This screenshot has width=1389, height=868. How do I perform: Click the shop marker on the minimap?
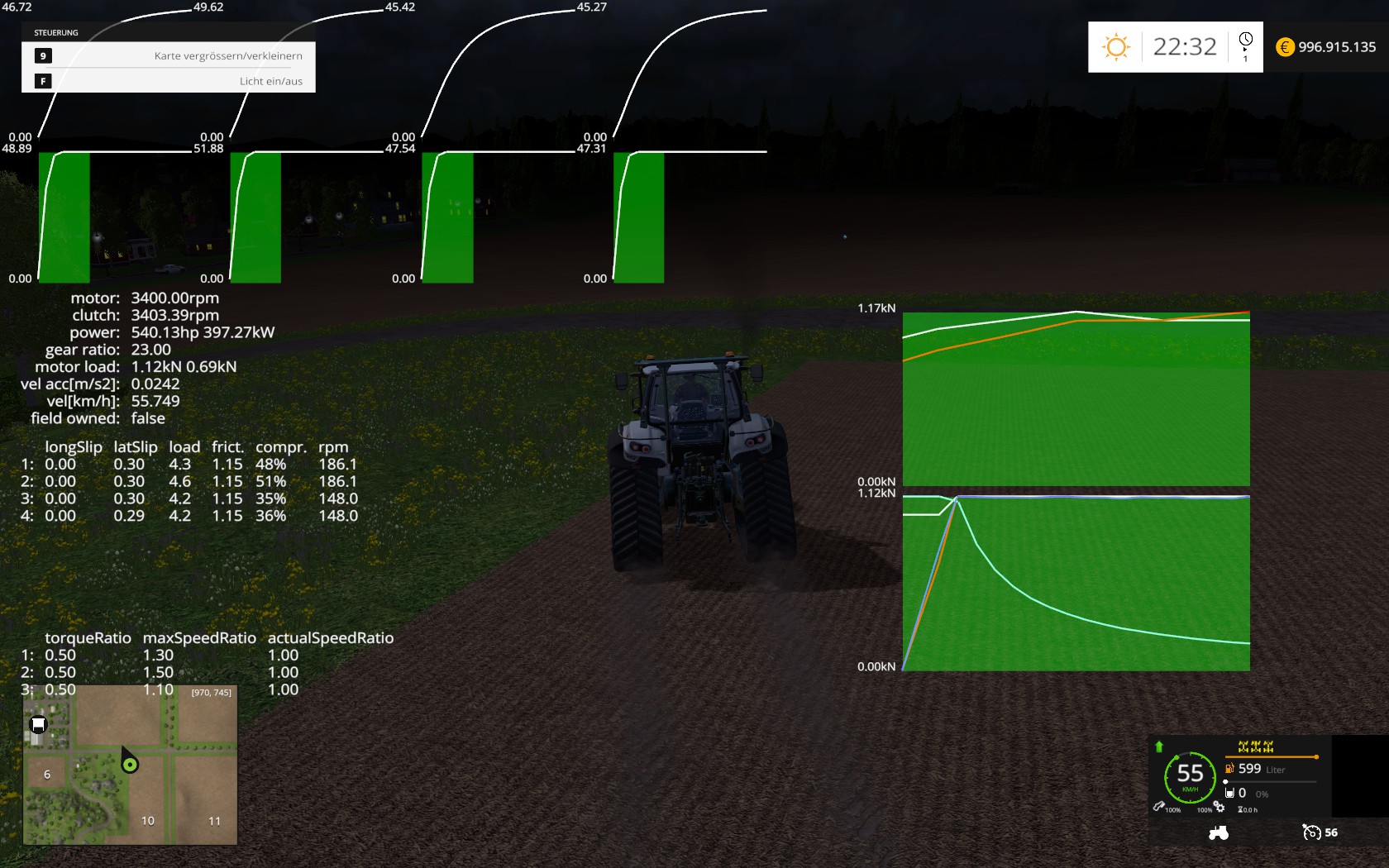[x=38, y=725]
